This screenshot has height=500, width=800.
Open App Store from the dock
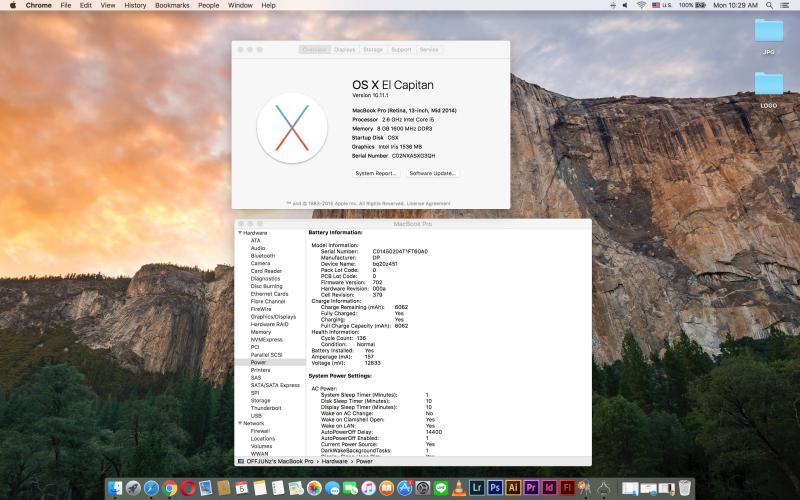point(405,488)
